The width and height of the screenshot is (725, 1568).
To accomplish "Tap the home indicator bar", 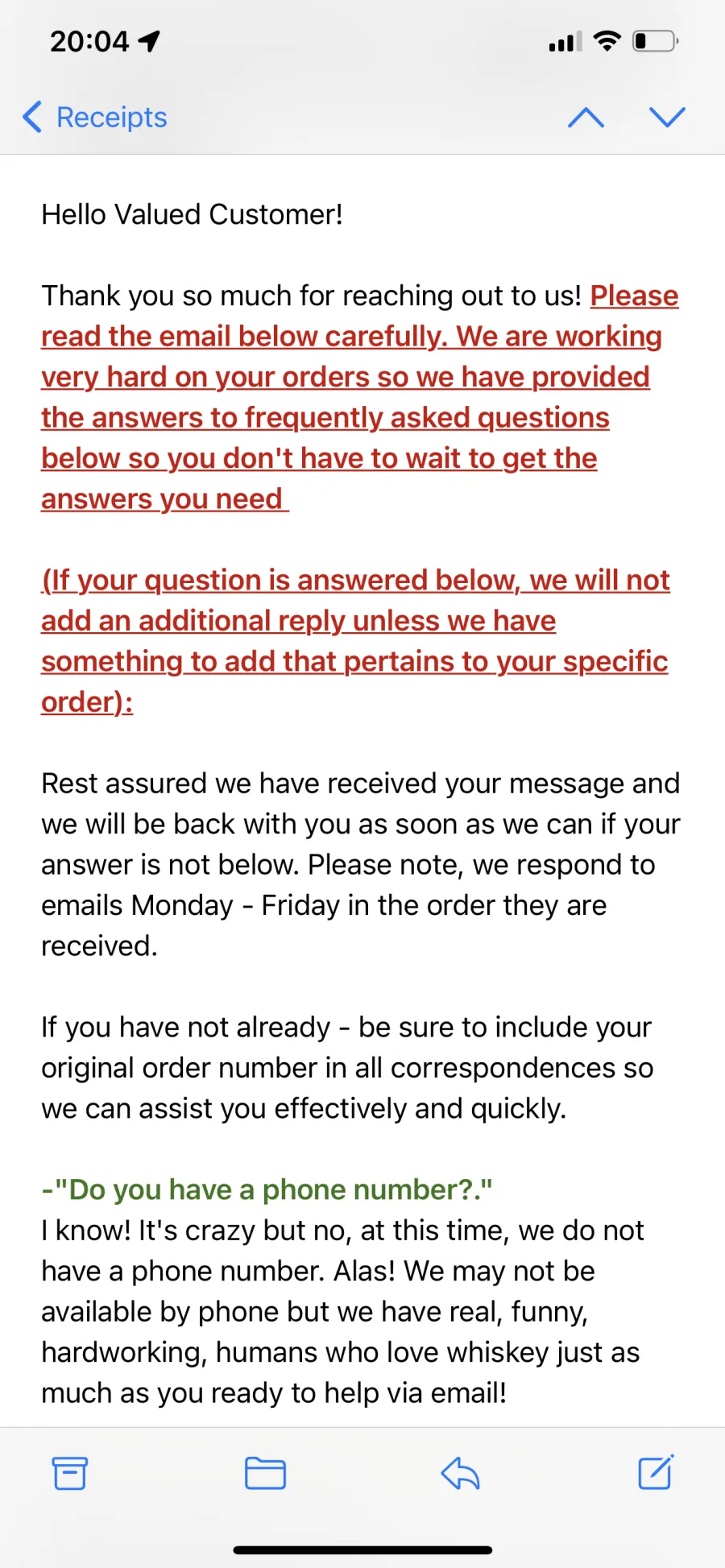I will pyautogui.click(x=362, y=1549).
